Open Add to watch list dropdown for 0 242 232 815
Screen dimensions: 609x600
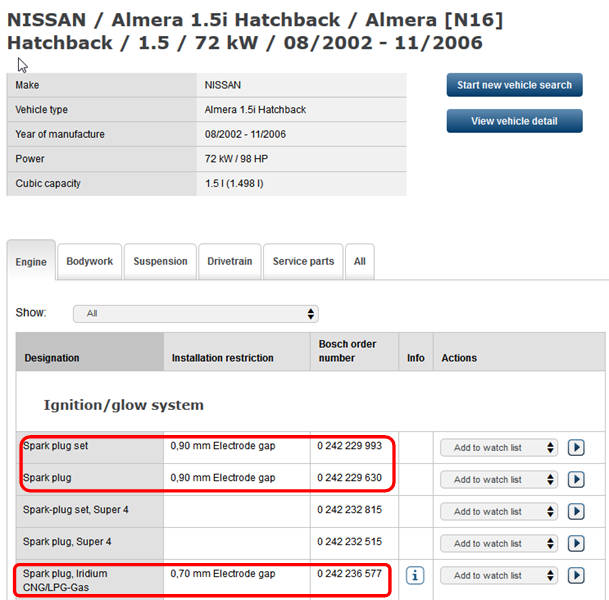(x=499, y=511)
